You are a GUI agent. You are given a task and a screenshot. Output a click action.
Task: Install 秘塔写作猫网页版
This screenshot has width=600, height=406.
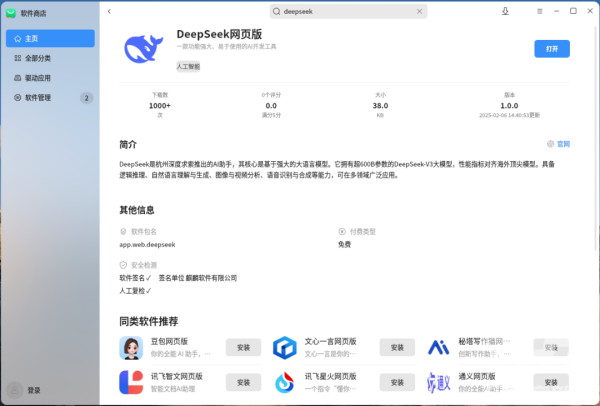[551, 347]
